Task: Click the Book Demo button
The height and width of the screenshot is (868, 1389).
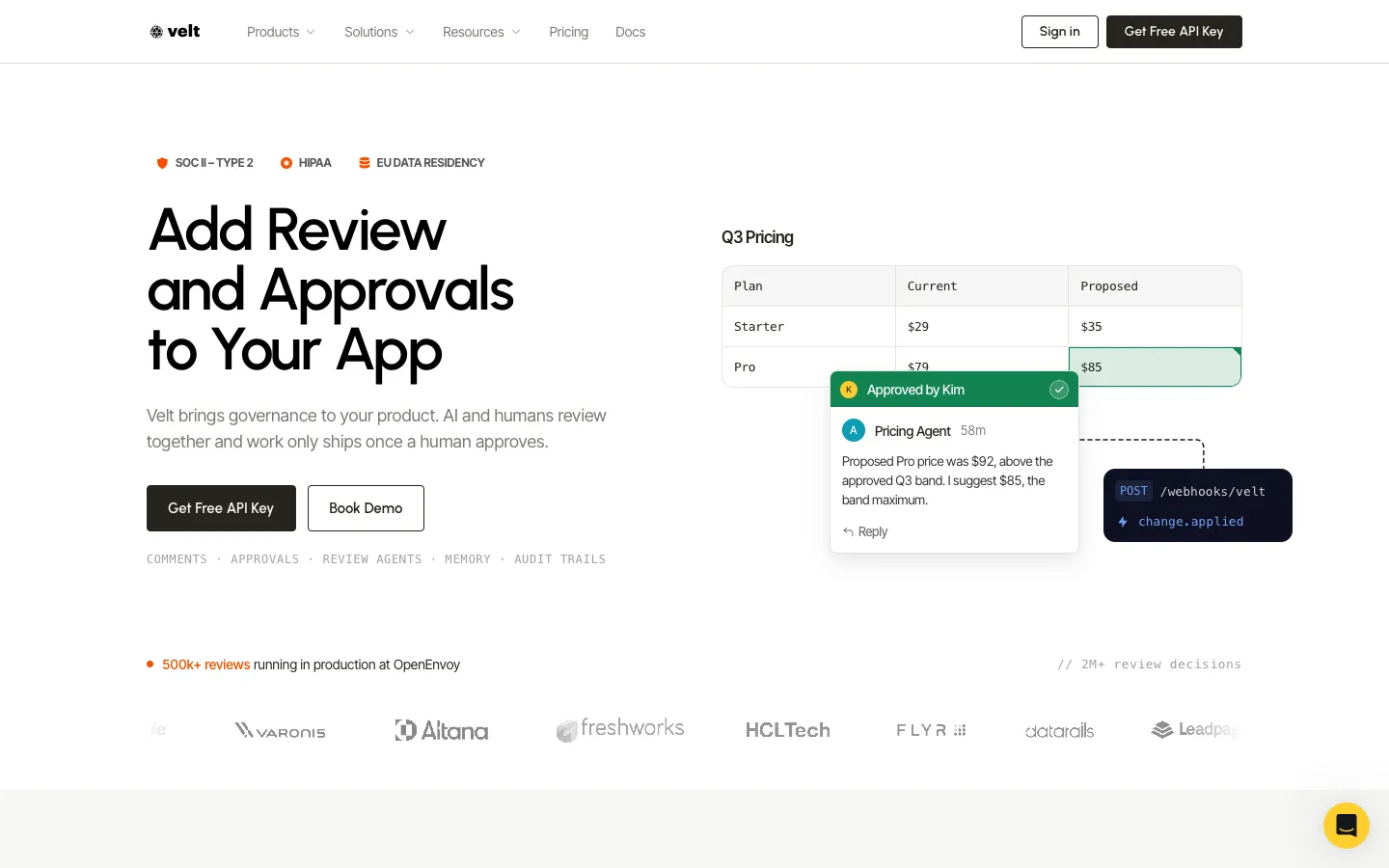Action: click(x=366, y=508)
